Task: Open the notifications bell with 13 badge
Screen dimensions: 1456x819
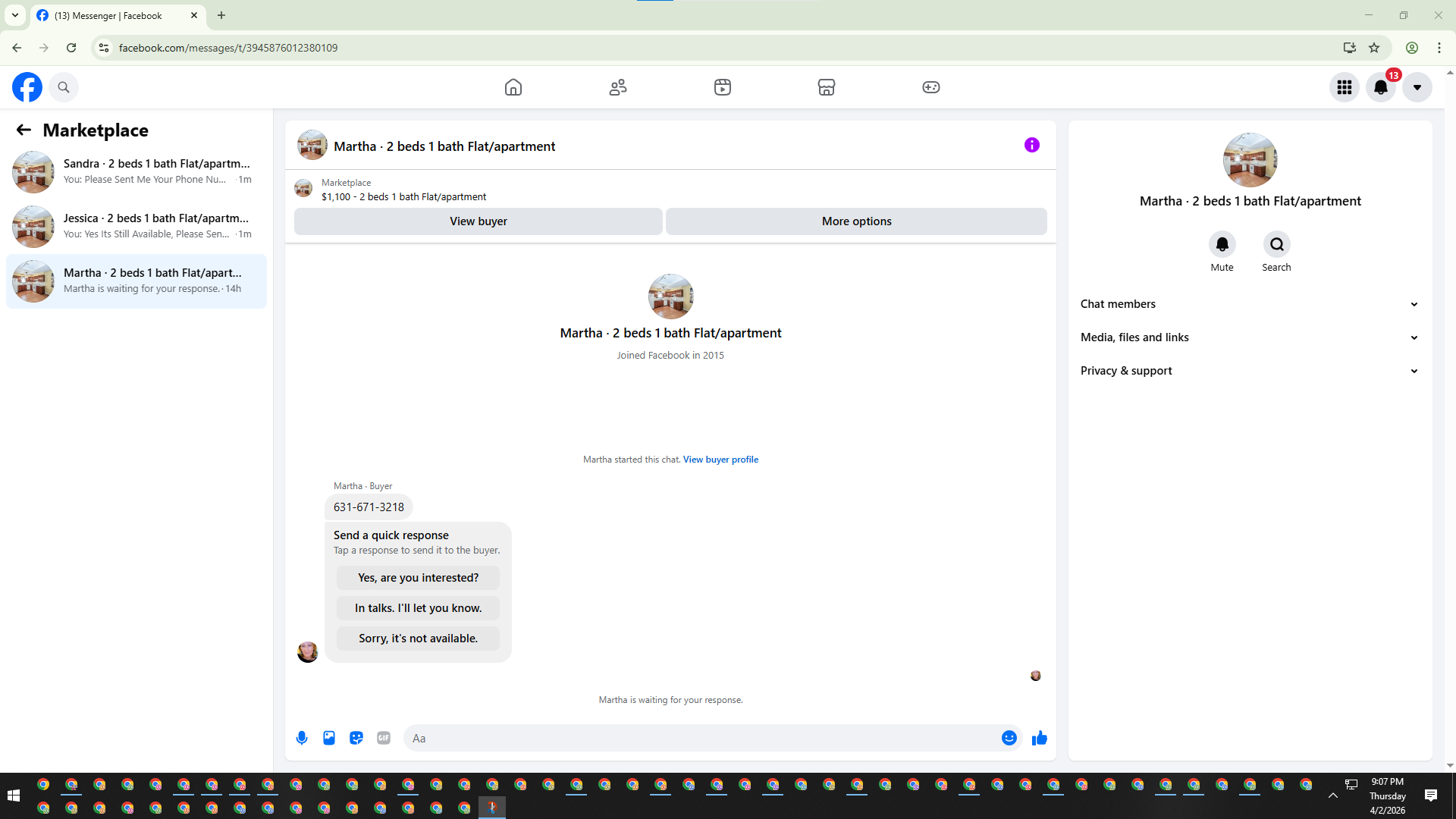Action: [x=1381, y=87]
